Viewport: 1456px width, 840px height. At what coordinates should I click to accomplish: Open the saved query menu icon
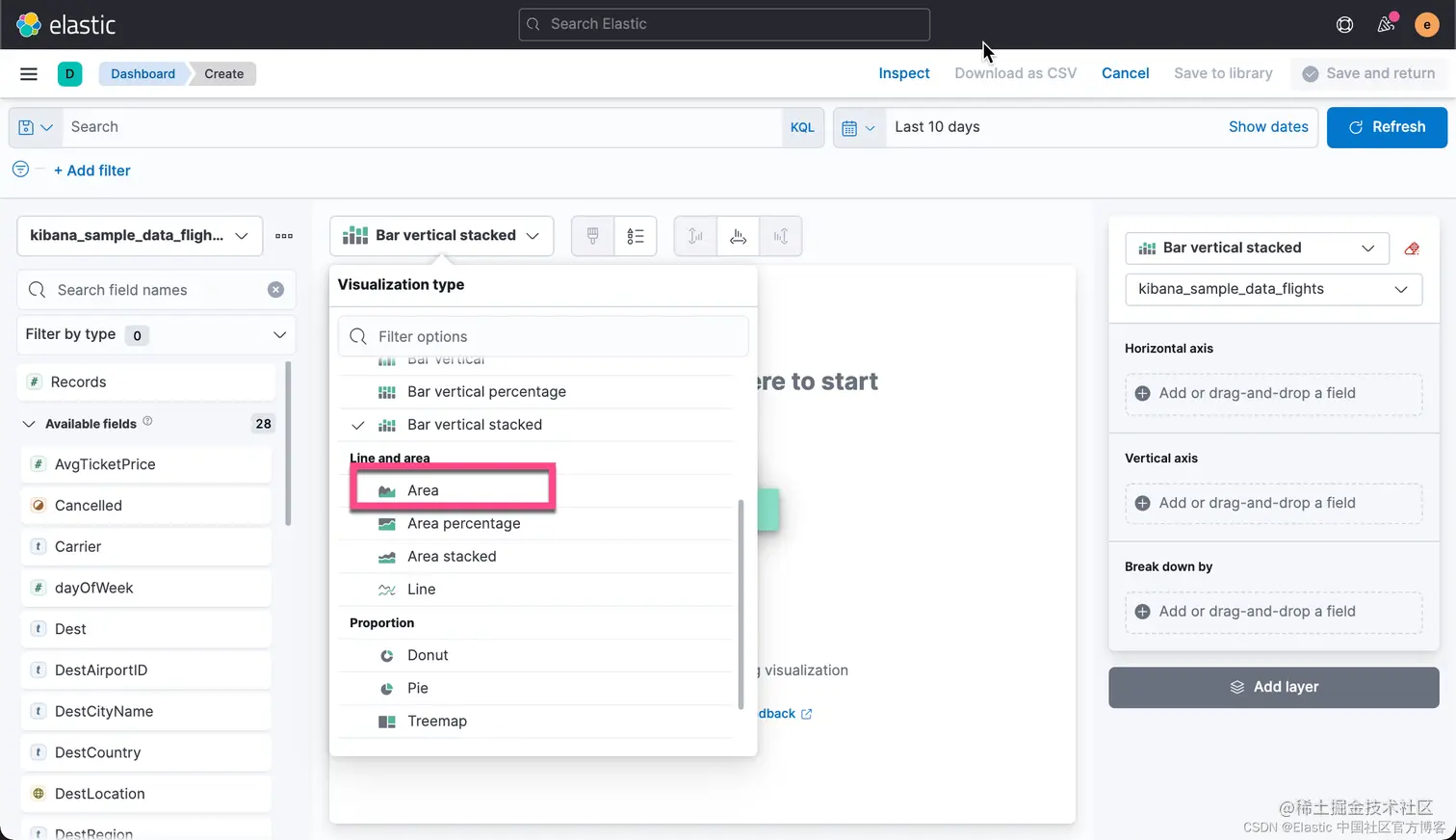(x=36, y=127)
